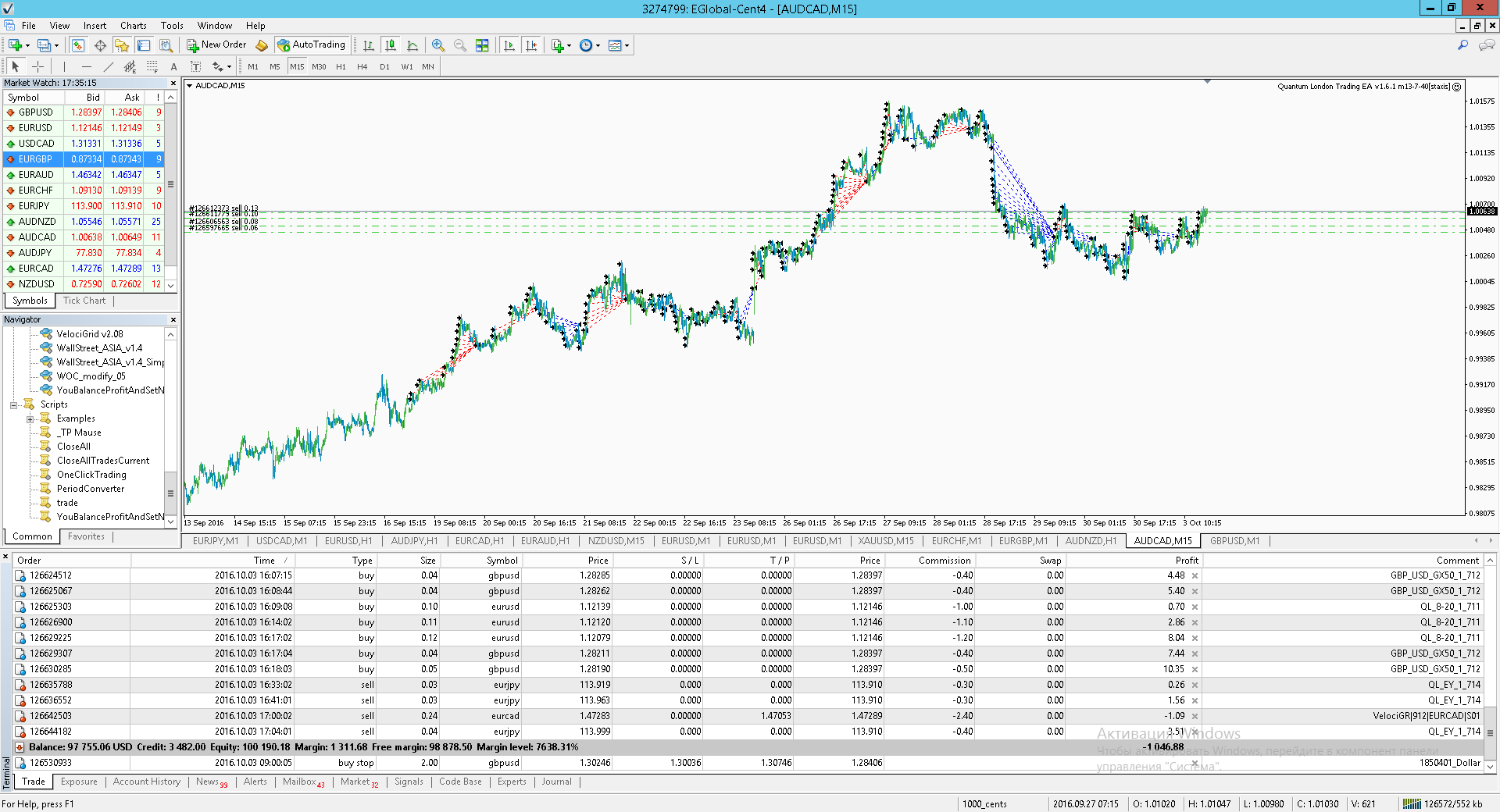The image size is (1500, 812).
Task: Open the AUDCAD,M15 chart title dropdown
Action: coord(190,86)
